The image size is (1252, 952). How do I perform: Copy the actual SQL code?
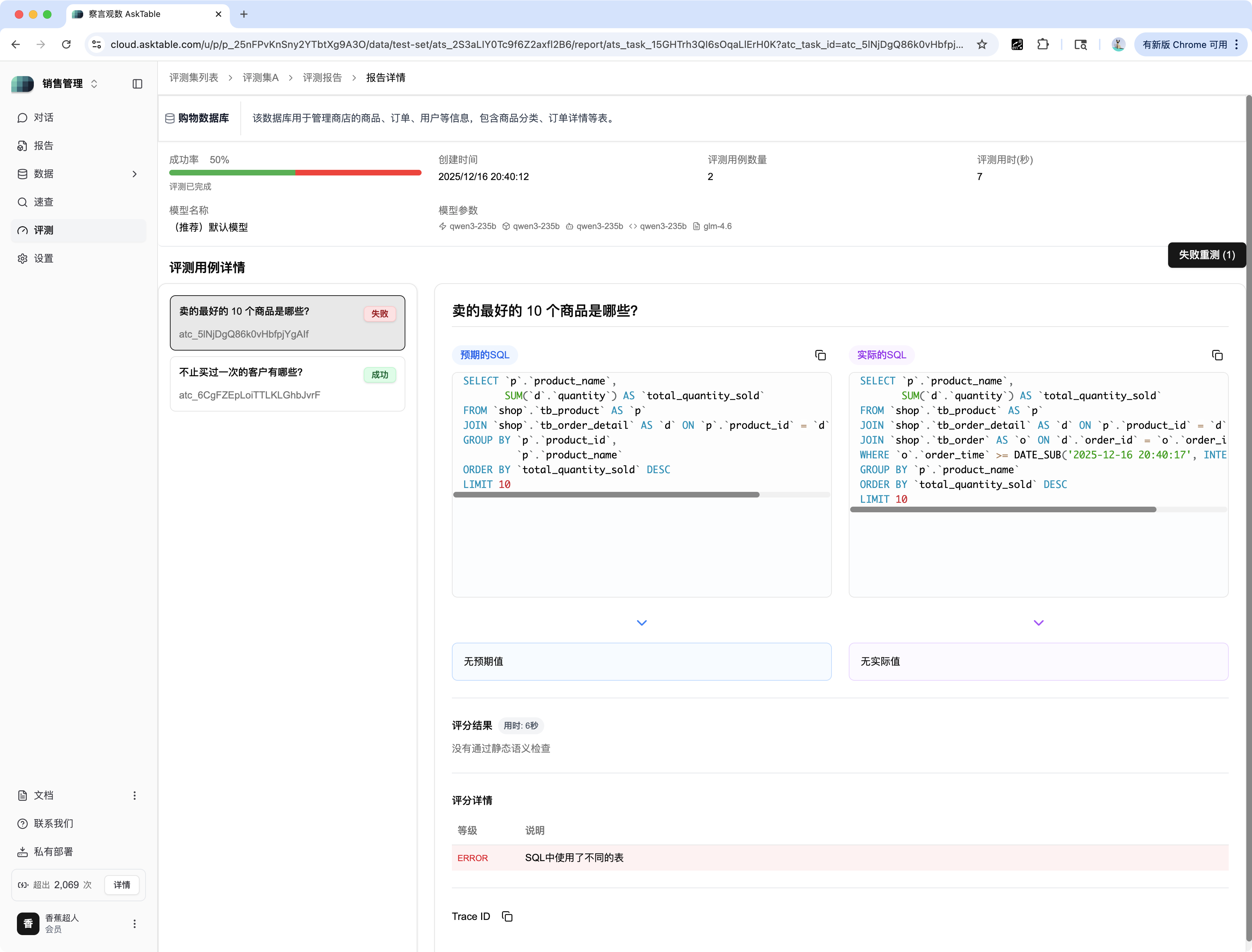pos(1217,355)
